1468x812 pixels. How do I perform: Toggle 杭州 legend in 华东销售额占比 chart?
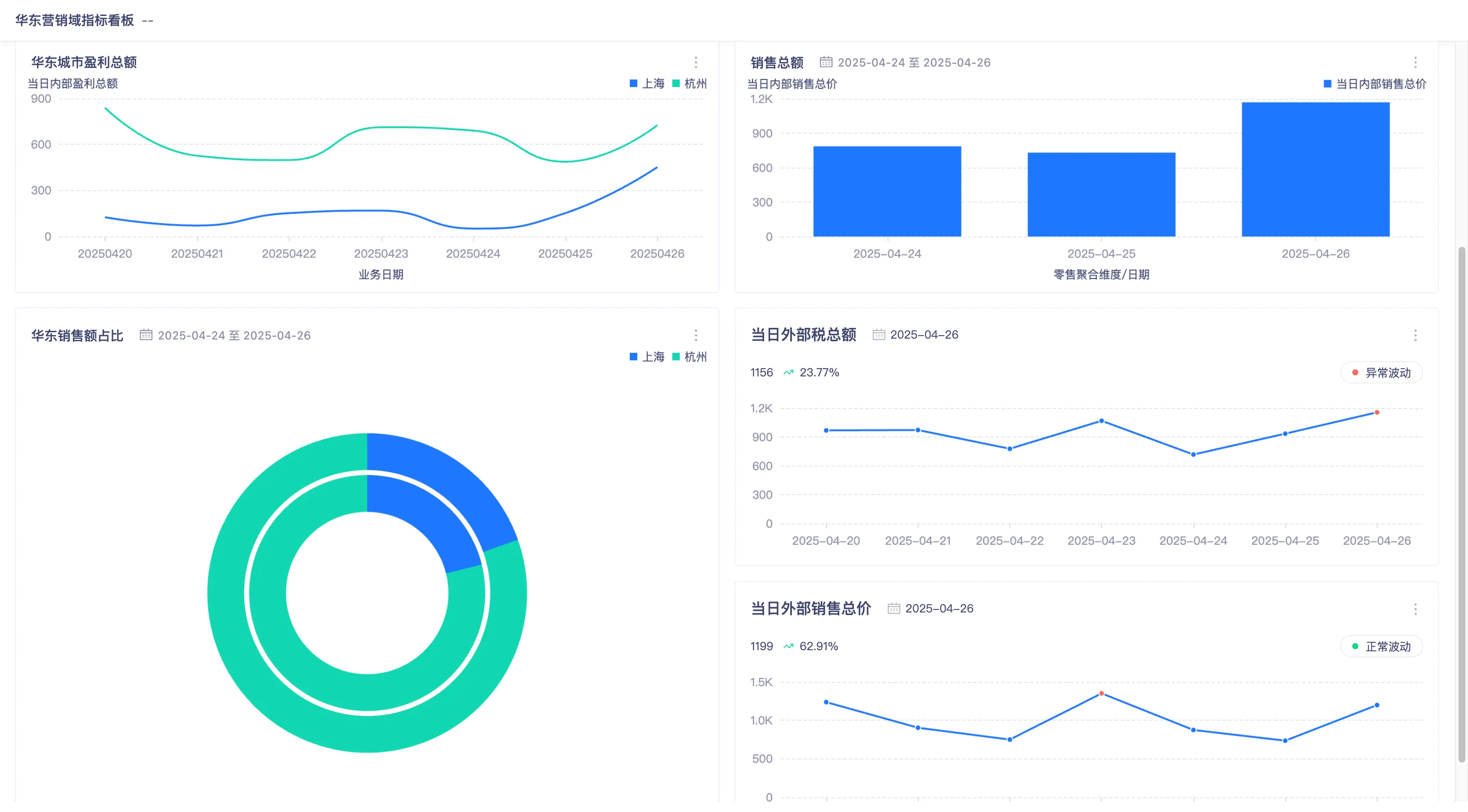click(x=689, y=357)
